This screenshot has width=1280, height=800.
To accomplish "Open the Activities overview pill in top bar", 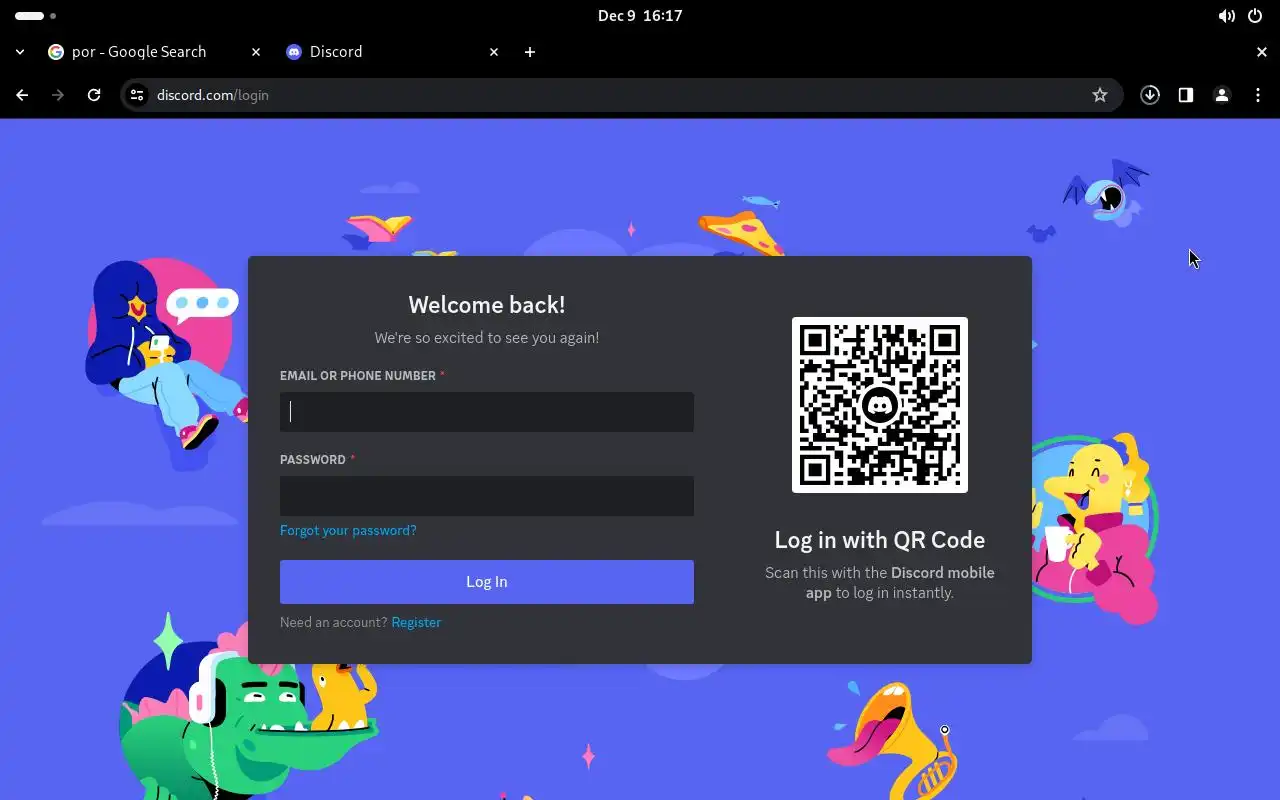I will pyautogui.click(x=36, y=16).
